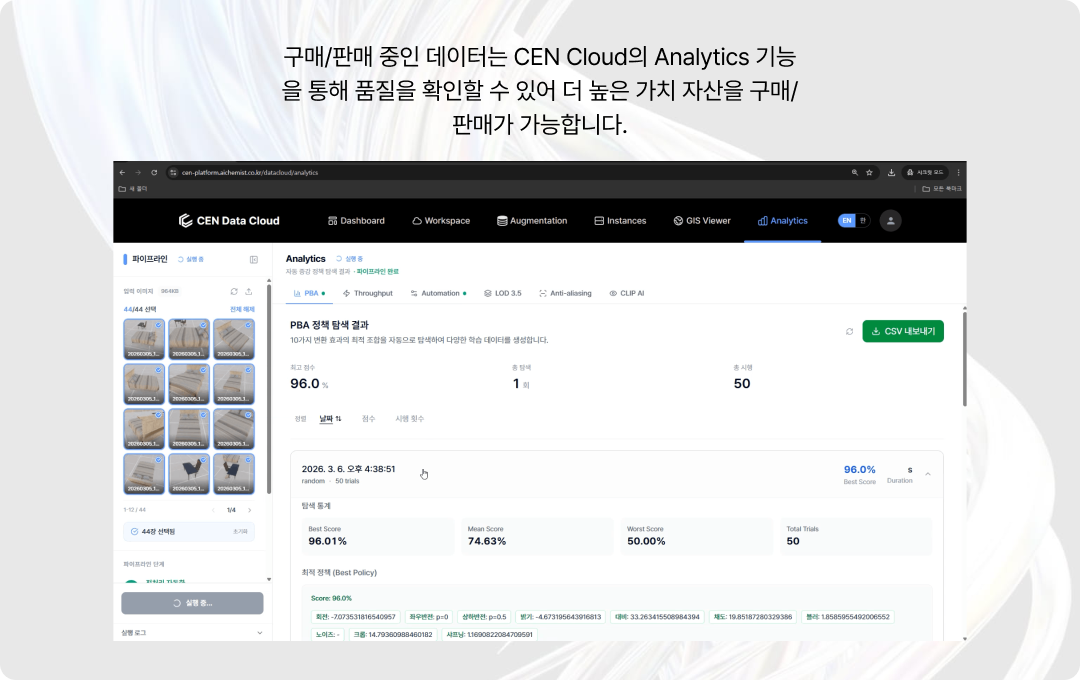Click the CEN Data Cloud logo
This screenshot has height=680, width=1080.
[229, 220]
